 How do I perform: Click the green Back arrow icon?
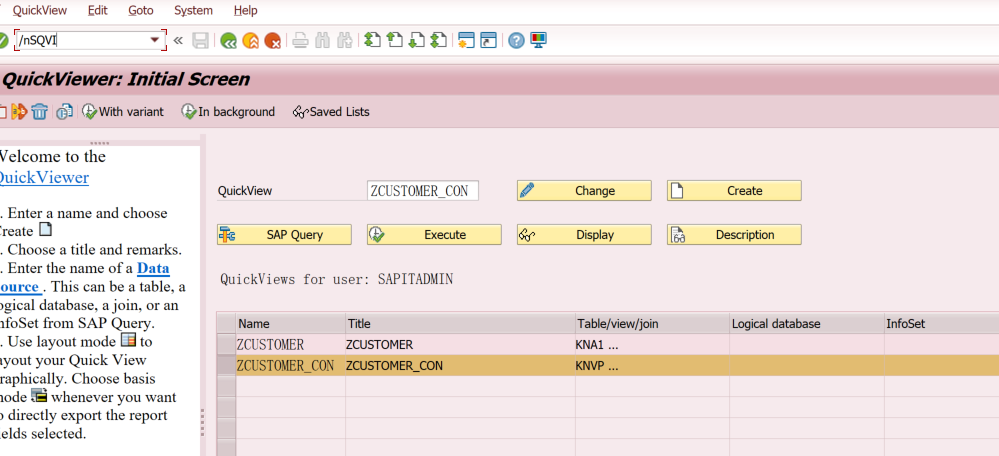coord(228,41)
